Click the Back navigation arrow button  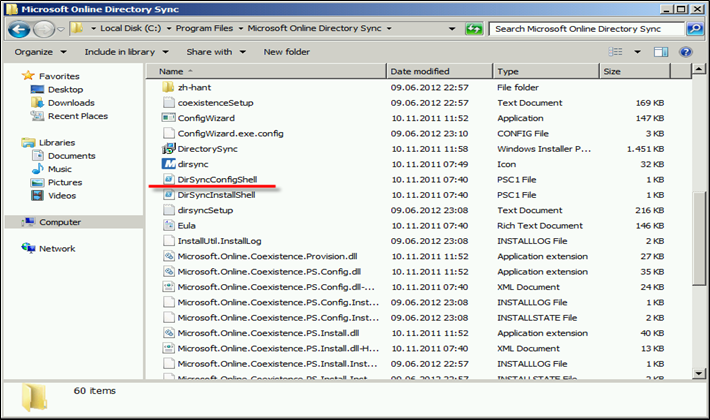pos(18,29)
